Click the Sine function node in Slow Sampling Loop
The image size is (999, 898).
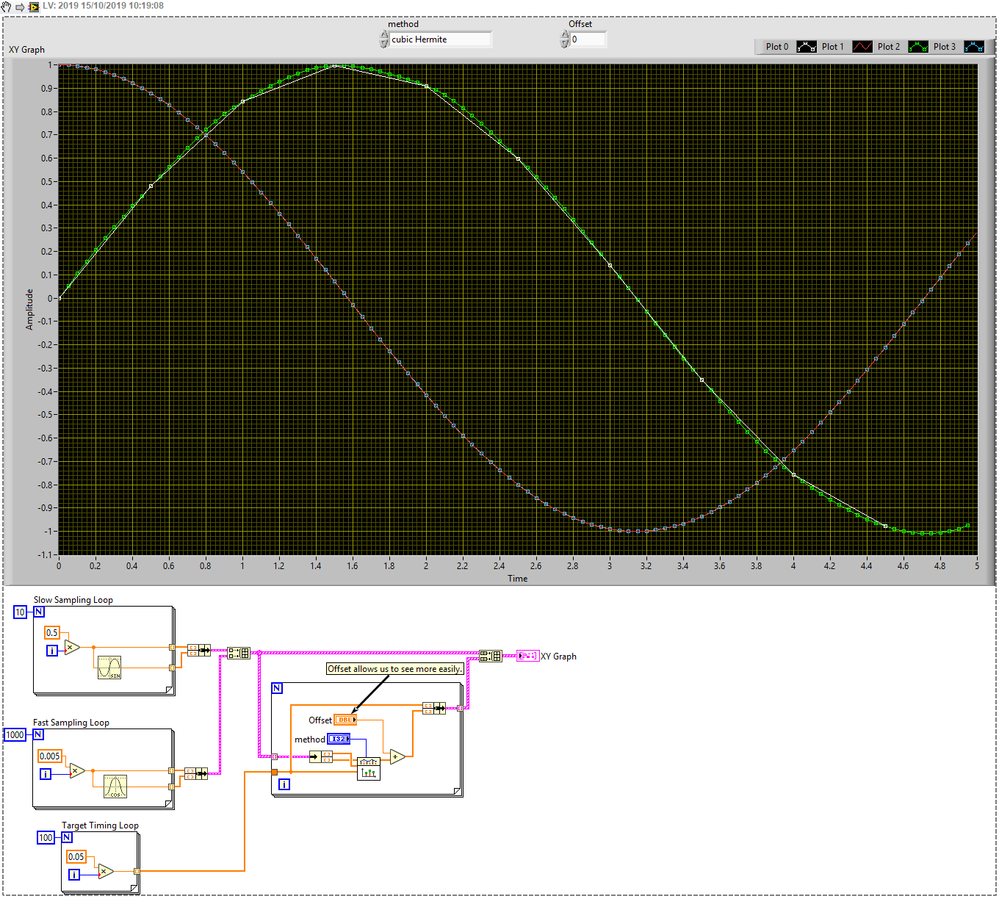click(109, 667)
